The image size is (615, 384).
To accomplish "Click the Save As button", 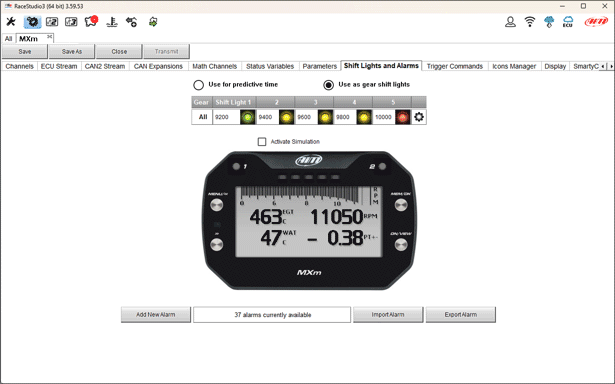I will click(x=72, y=51).
